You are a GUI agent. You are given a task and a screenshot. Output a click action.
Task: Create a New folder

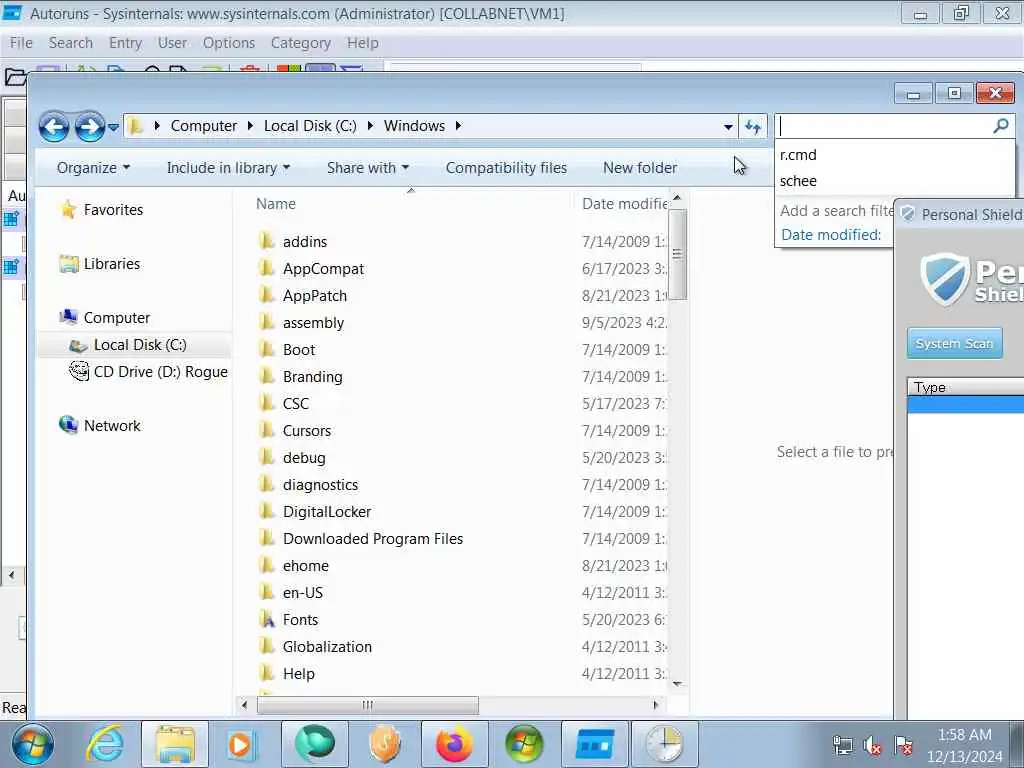point(640,168)
